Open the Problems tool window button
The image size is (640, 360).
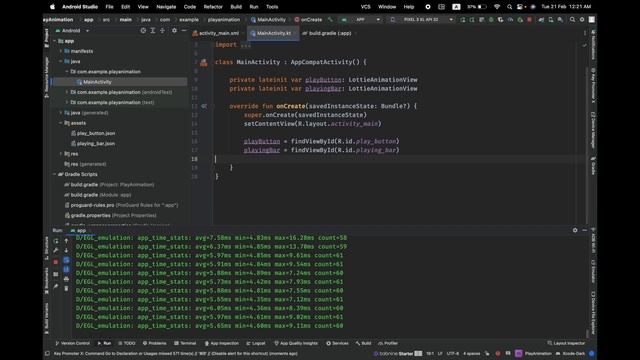point(155,343)
